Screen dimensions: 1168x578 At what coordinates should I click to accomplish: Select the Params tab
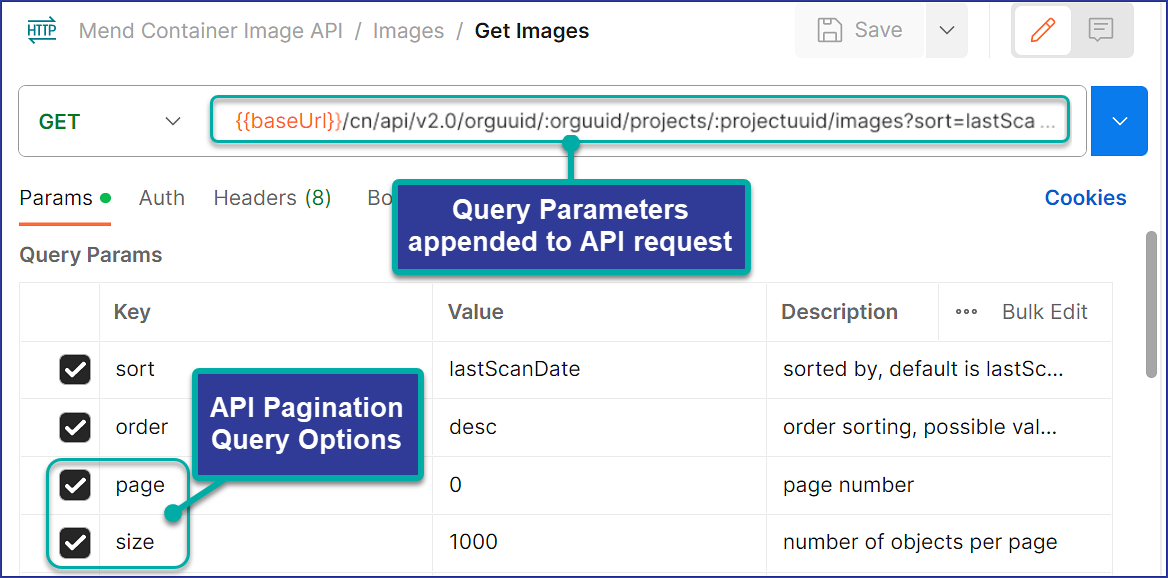[x=56, y=198]
